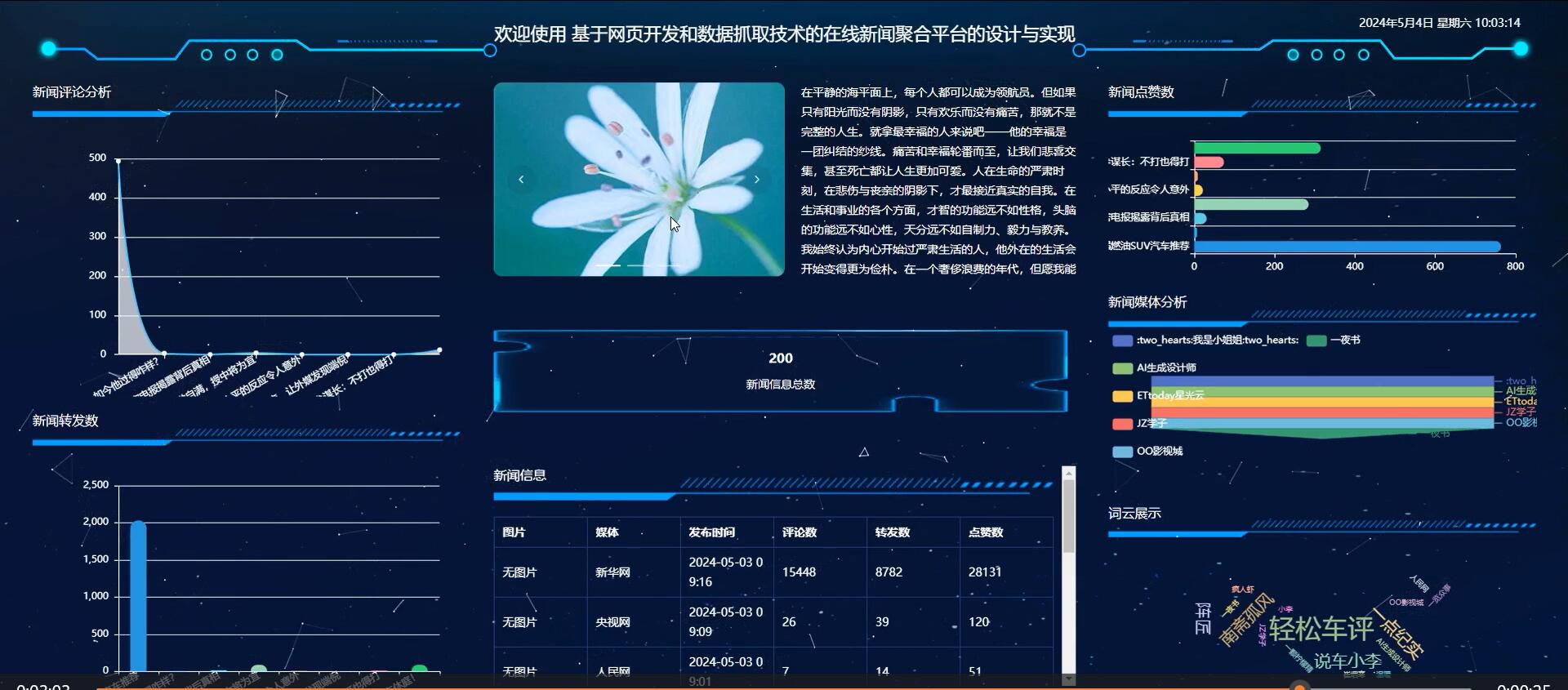Click the 新闻转发数 panel title

[x=65, y=421]
